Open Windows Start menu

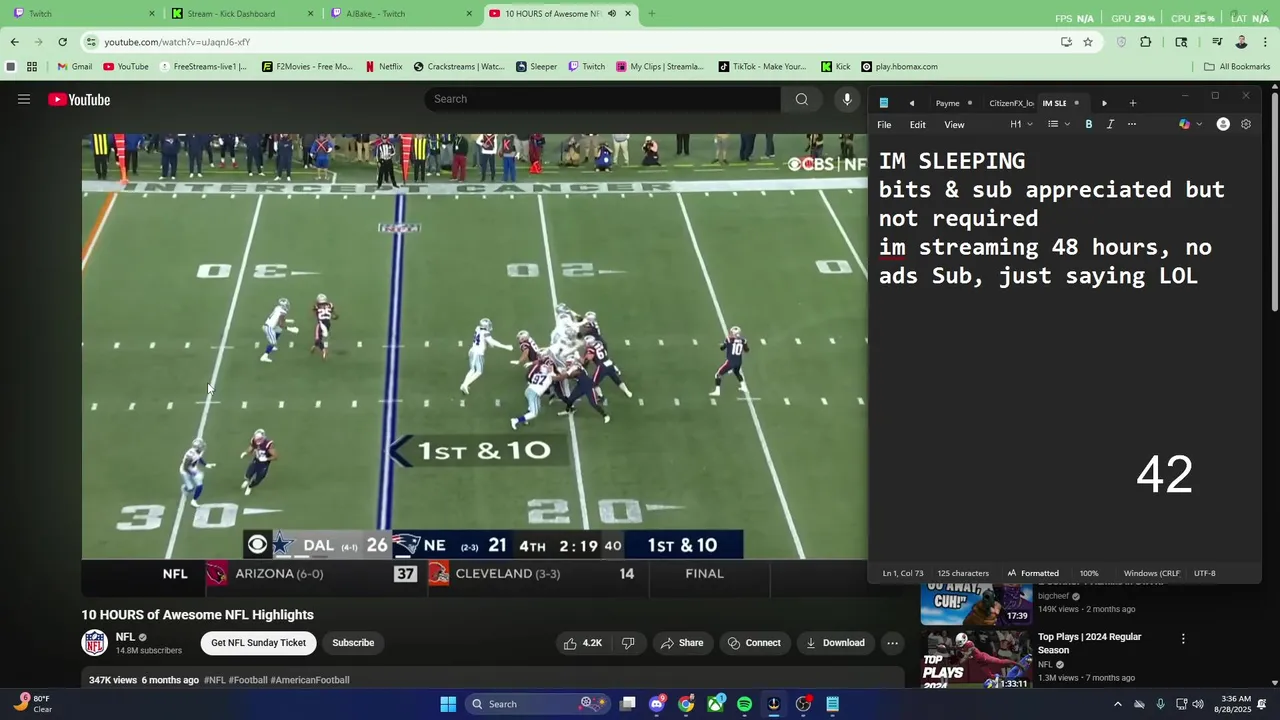448,704
